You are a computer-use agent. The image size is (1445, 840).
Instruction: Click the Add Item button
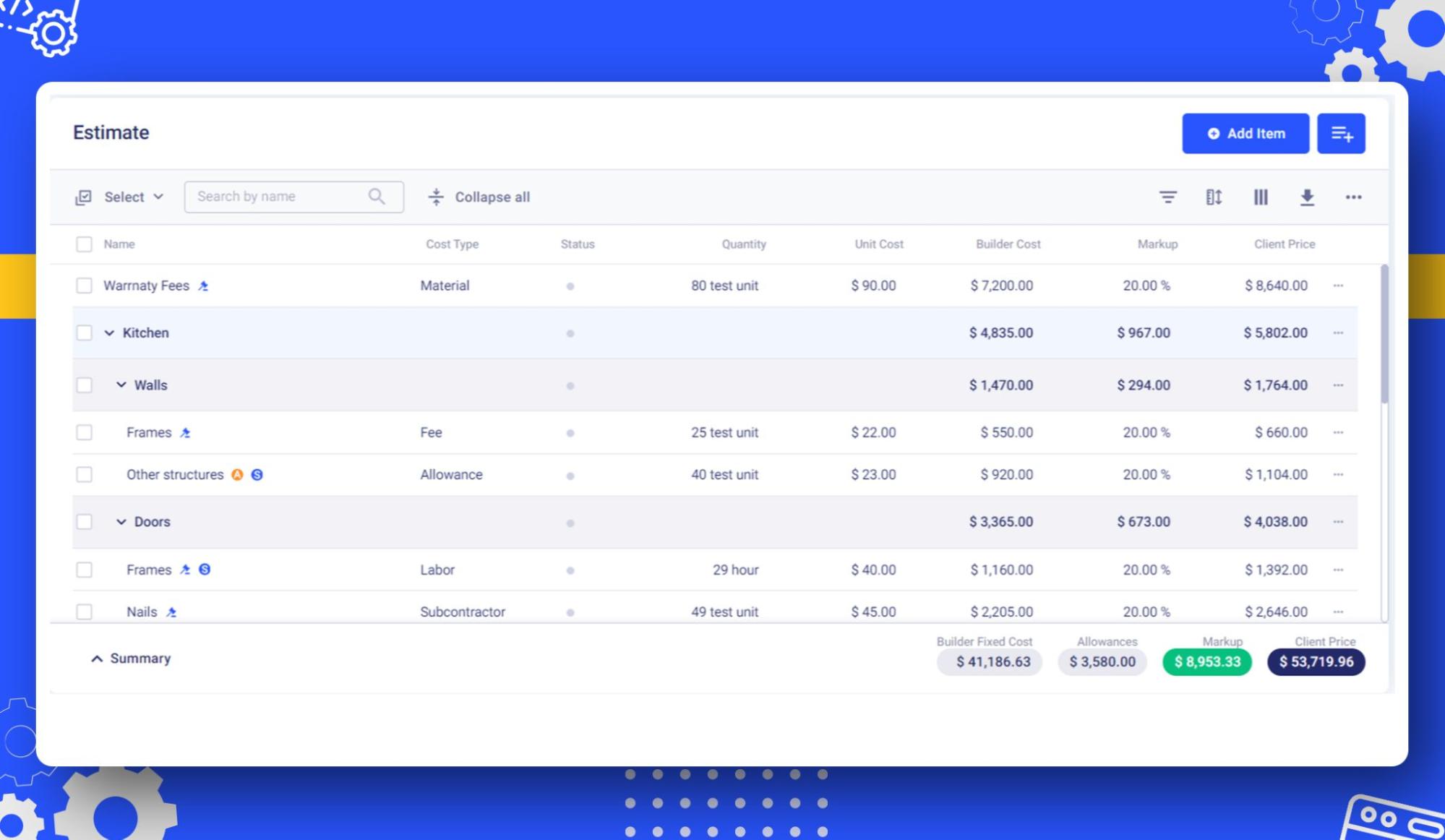[1245, 134]
